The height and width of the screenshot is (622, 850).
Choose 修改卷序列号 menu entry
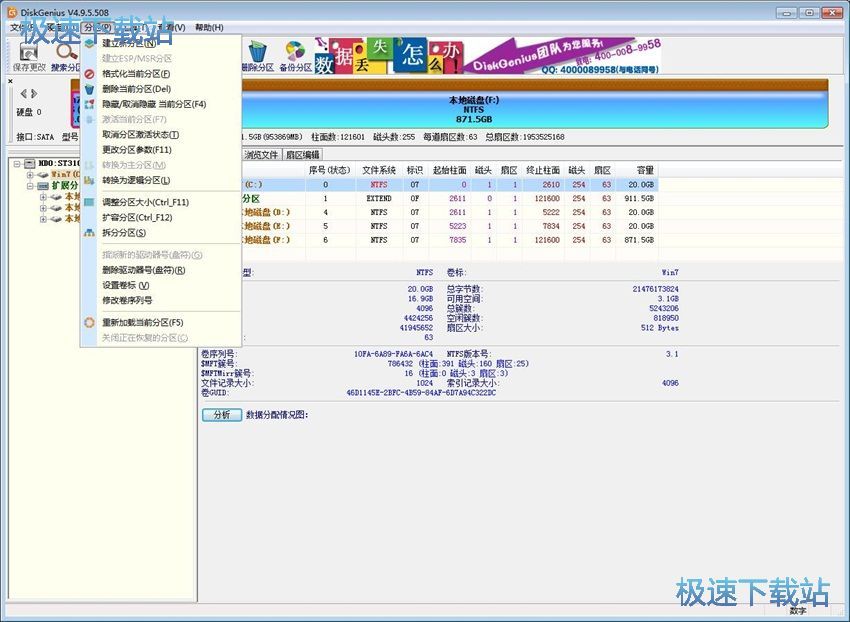click(127, 300)
